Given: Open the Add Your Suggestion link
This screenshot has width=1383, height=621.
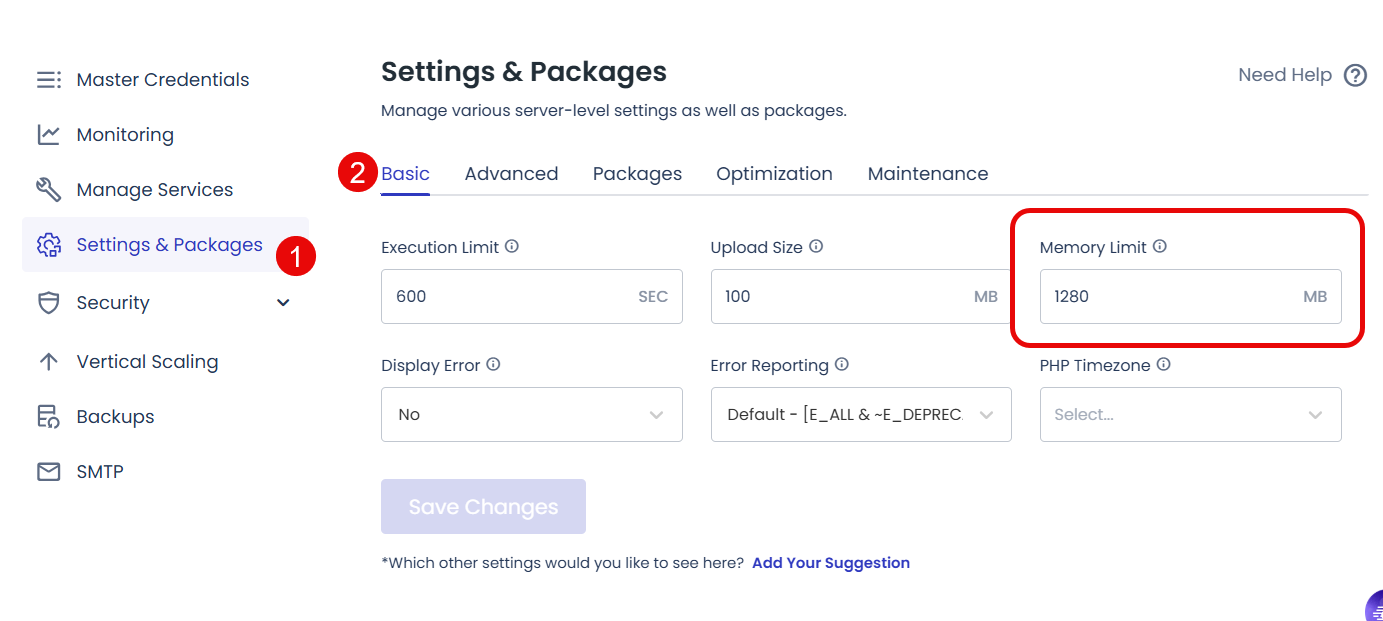Looking at the screenshot, I should (830, 563).
